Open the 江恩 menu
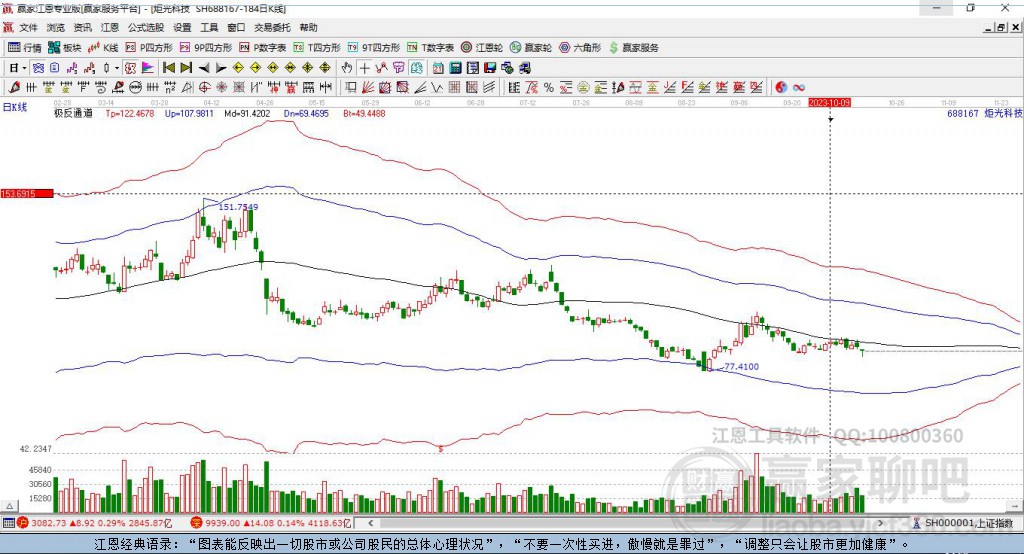This screenshot has width=1024, height=554. [x=110, y=27]
